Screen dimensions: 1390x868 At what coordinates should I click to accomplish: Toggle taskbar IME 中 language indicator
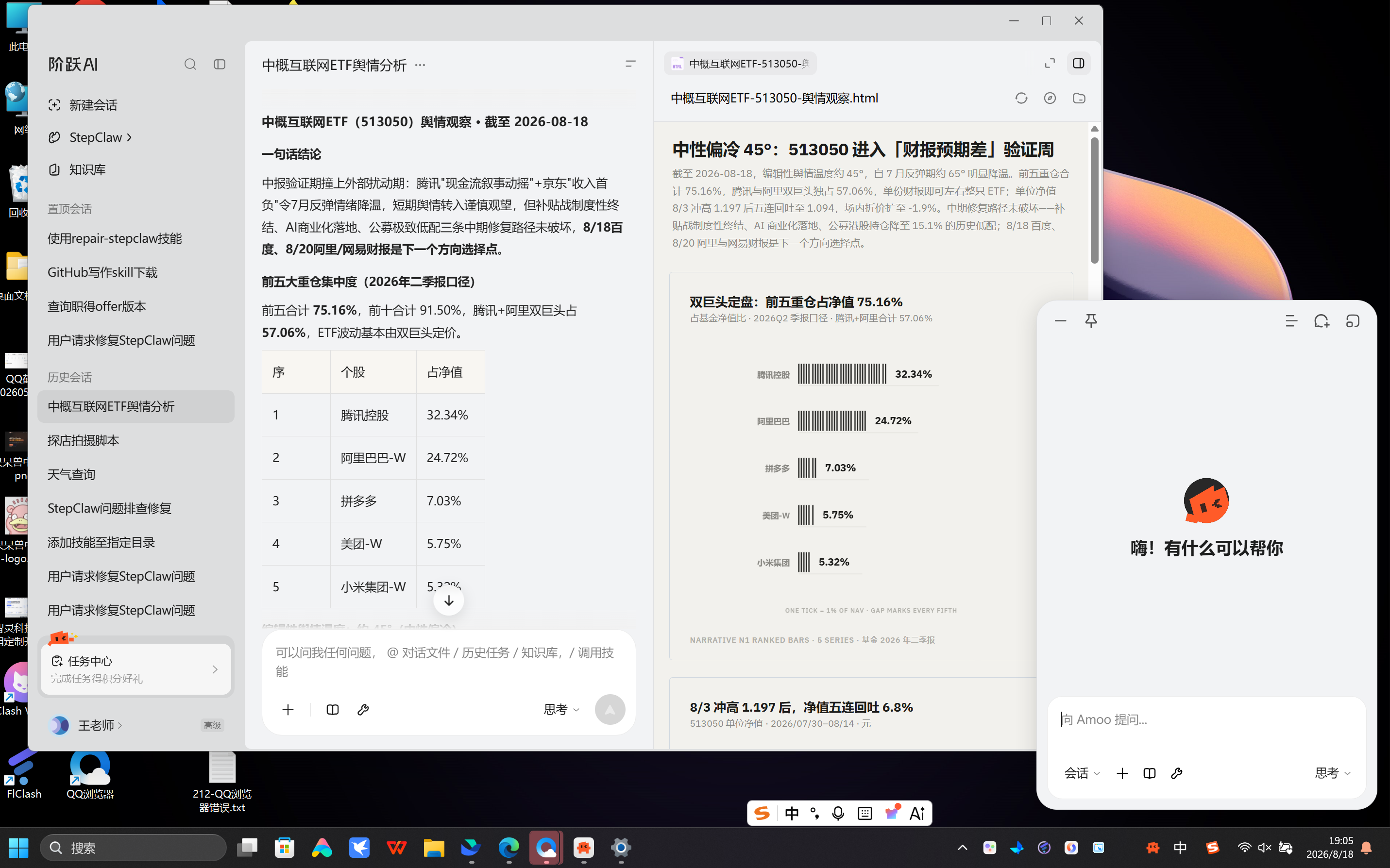(1181, 848)
